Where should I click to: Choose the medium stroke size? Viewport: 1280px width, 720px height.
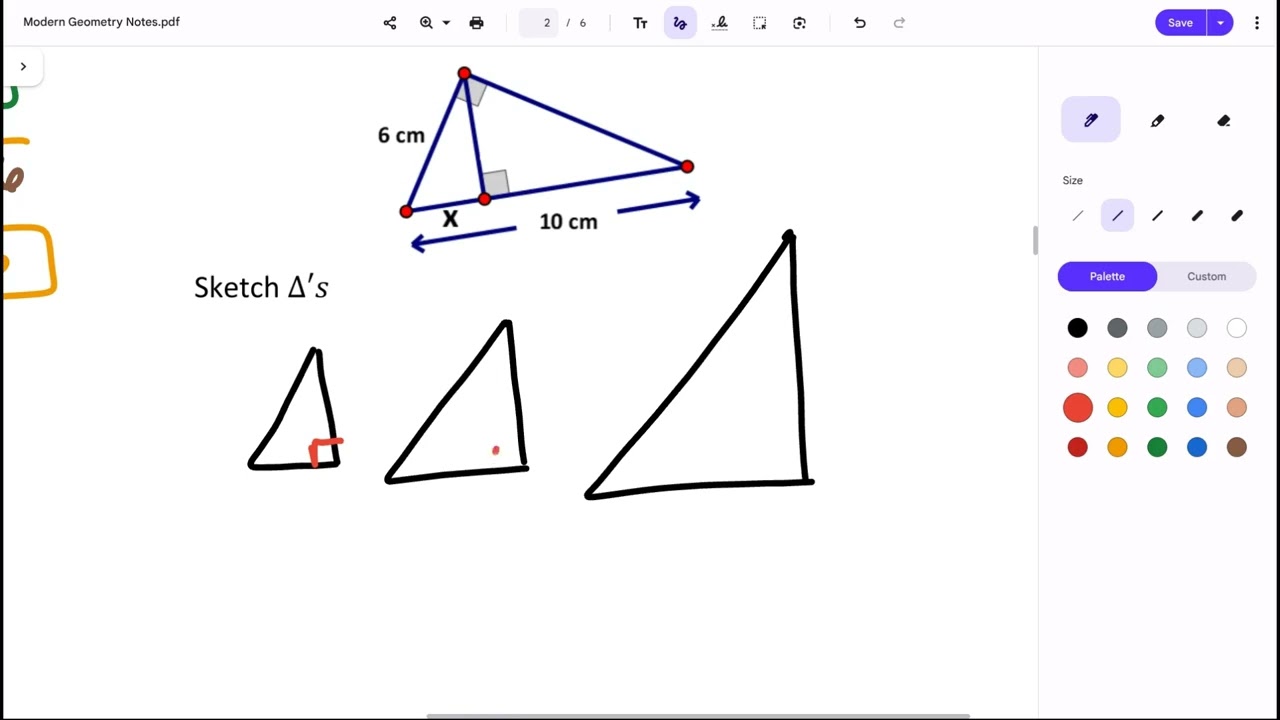[1157, 216]
